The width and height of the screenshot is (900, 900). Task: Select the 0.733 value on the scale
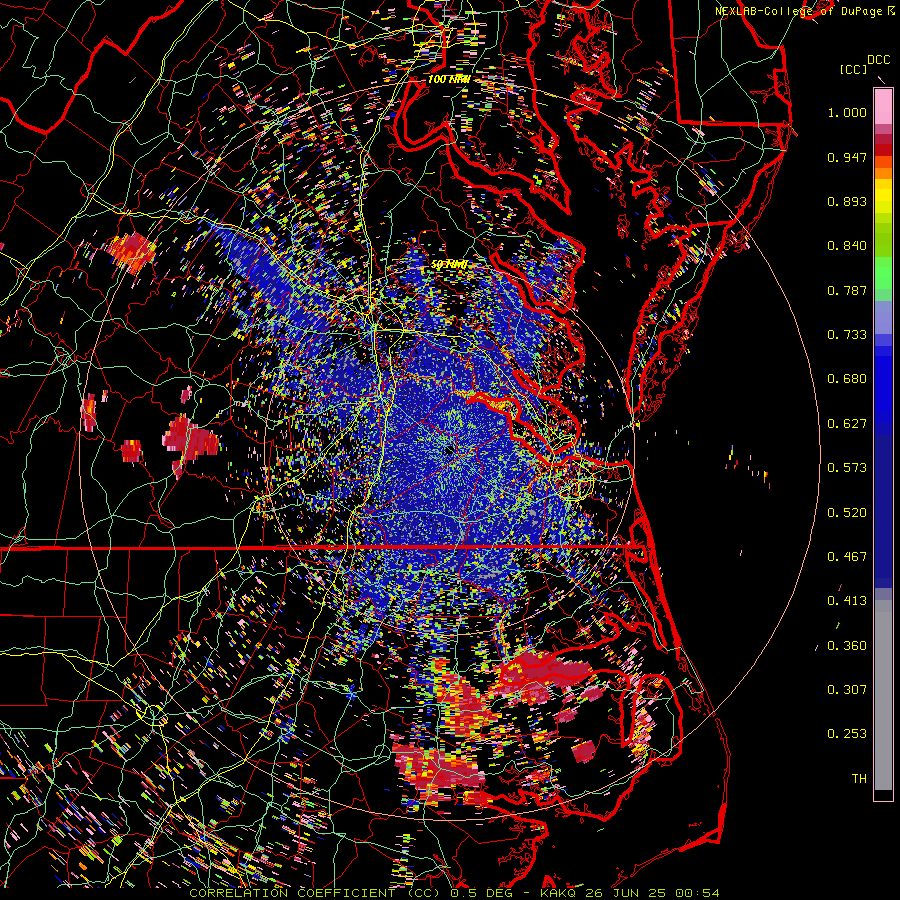pos(847,335)
